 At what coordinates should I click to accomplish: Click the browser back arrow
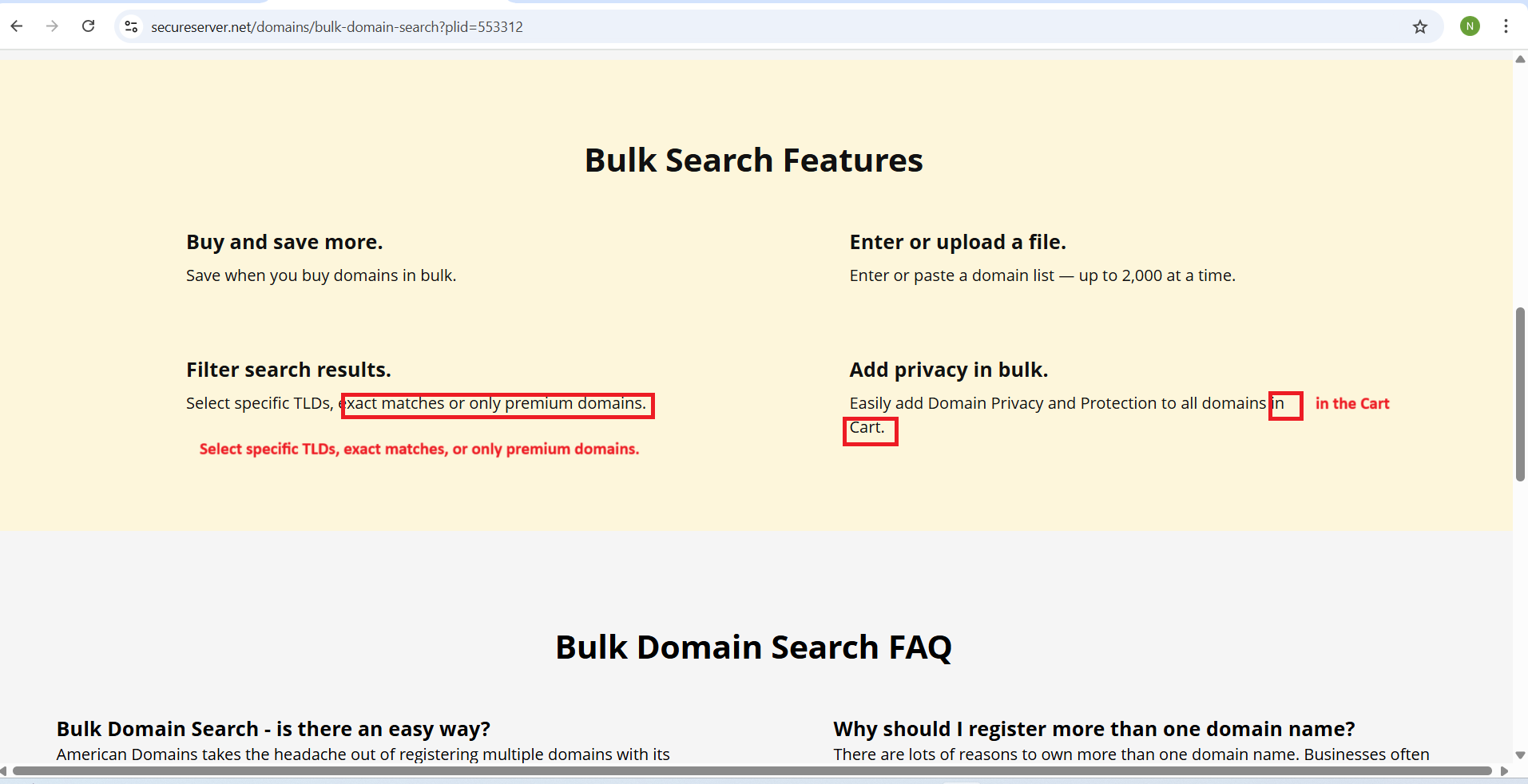tap(17, 26)
